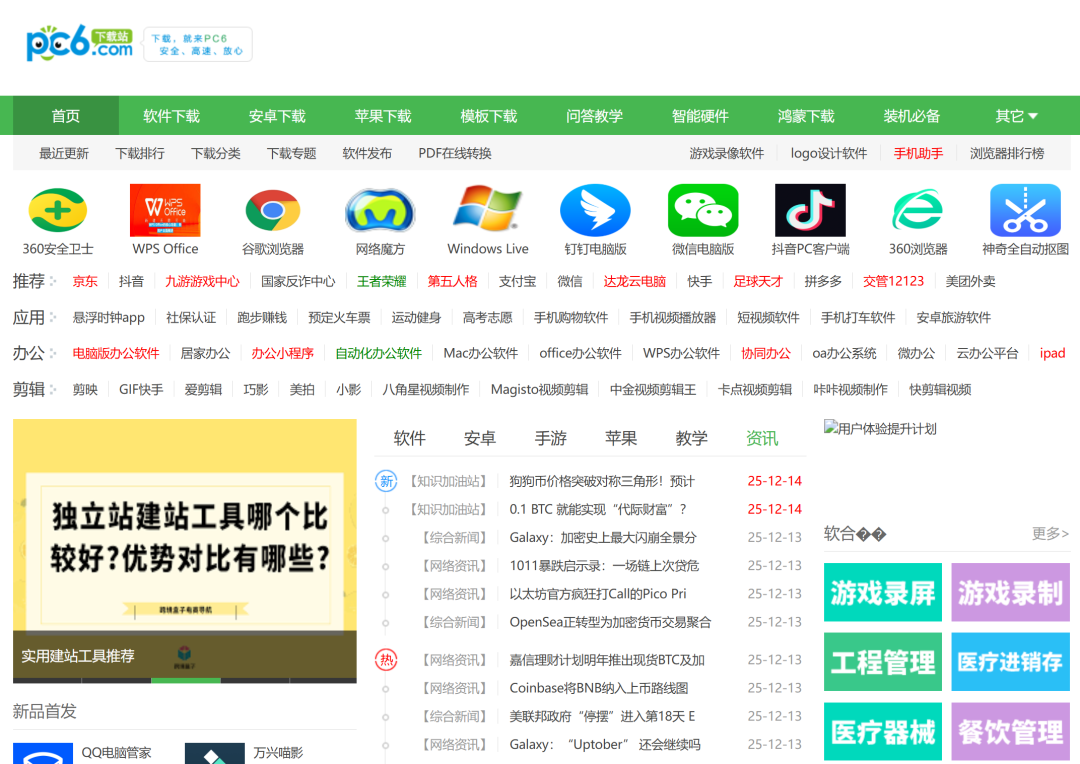
Task: Open the WPS Office icon
Action: (165, 210)
